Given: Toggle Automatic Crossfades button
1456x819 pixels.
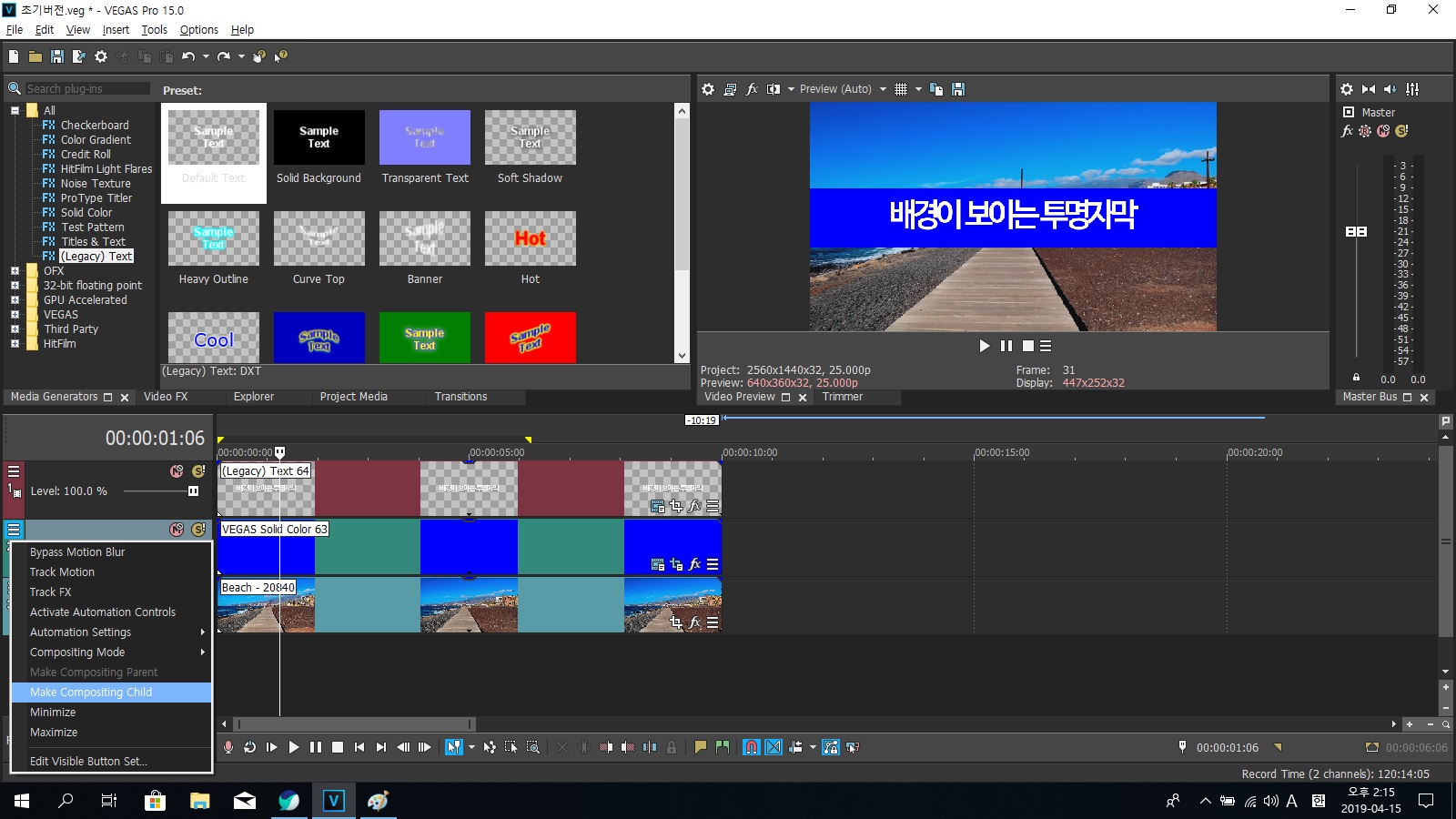Looking at the screenshot, I should tap(773, 747).
